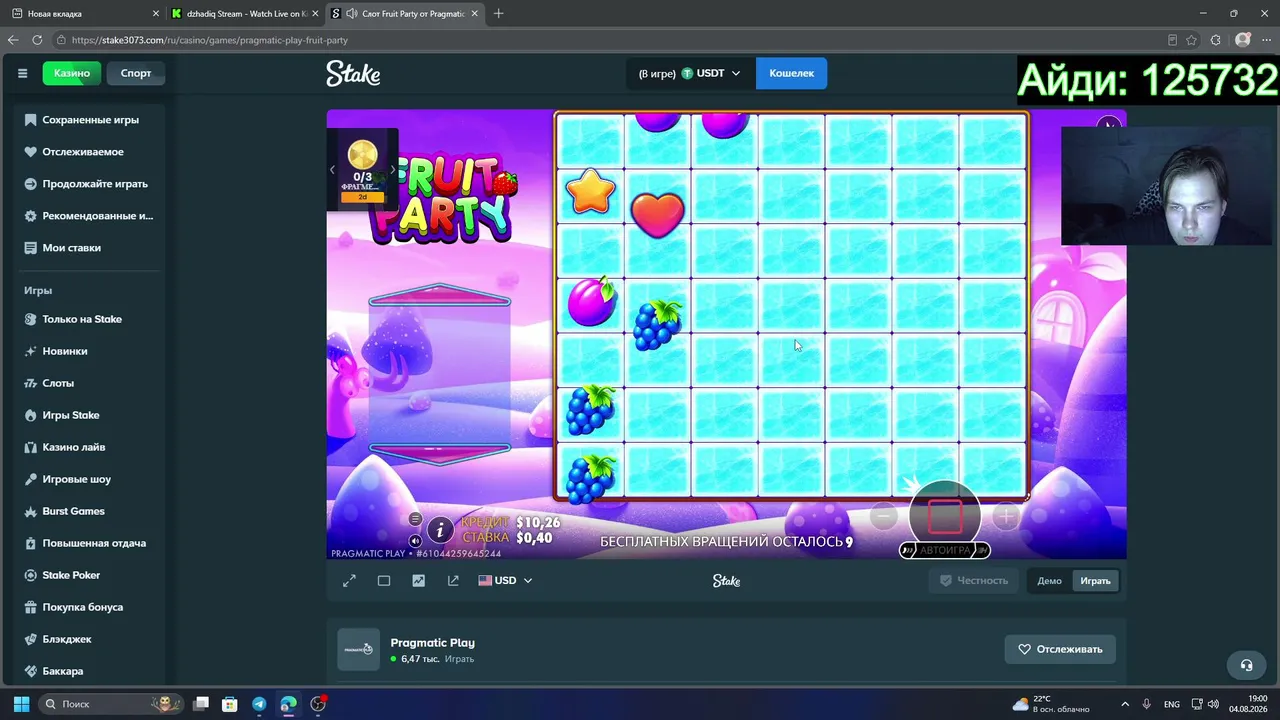The width and height of the screenshot is (1280, 720).
Task: Open the USDT balance dropdown
Action: (690, 73)
